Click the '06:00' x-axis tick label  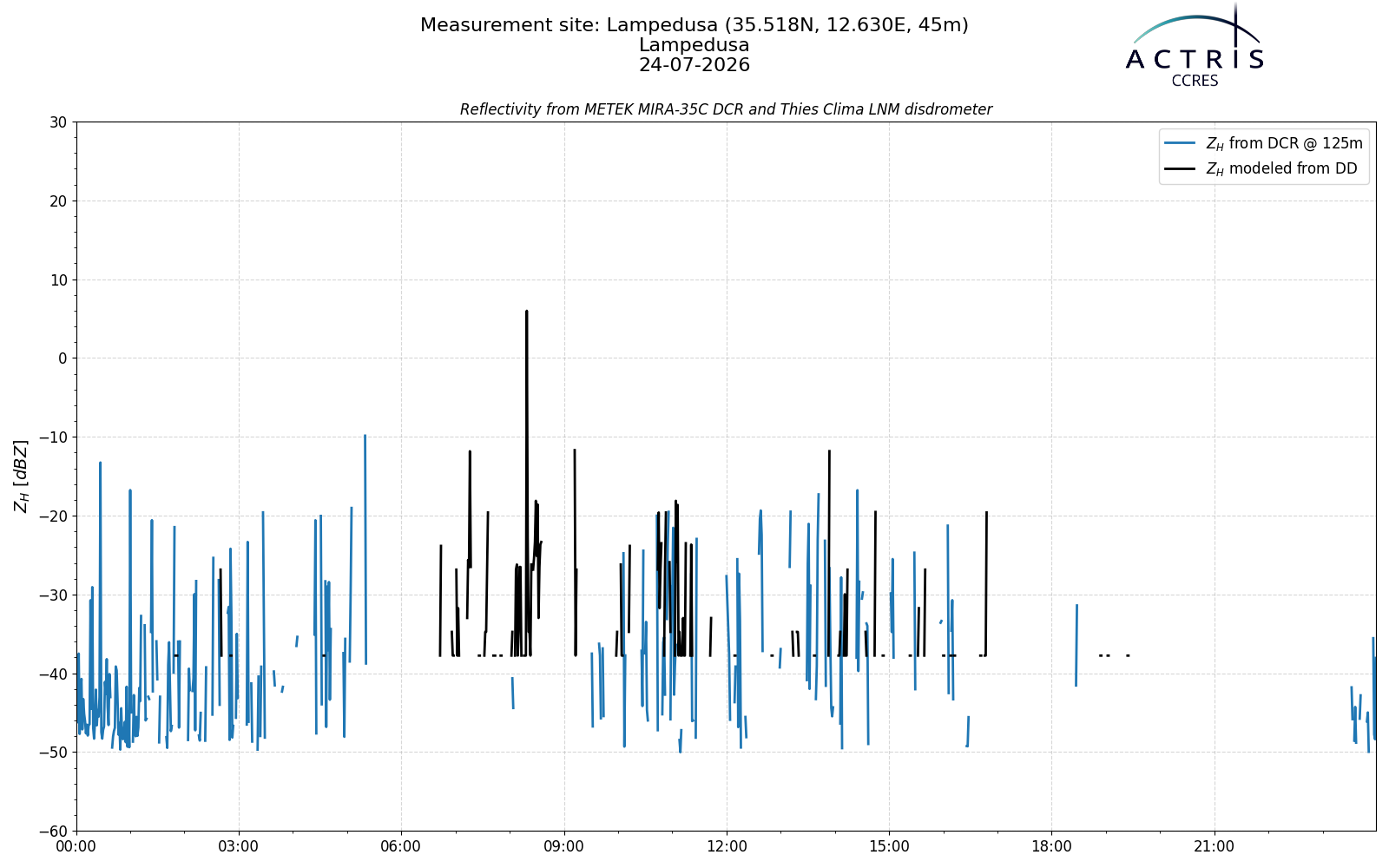point(401,847)
